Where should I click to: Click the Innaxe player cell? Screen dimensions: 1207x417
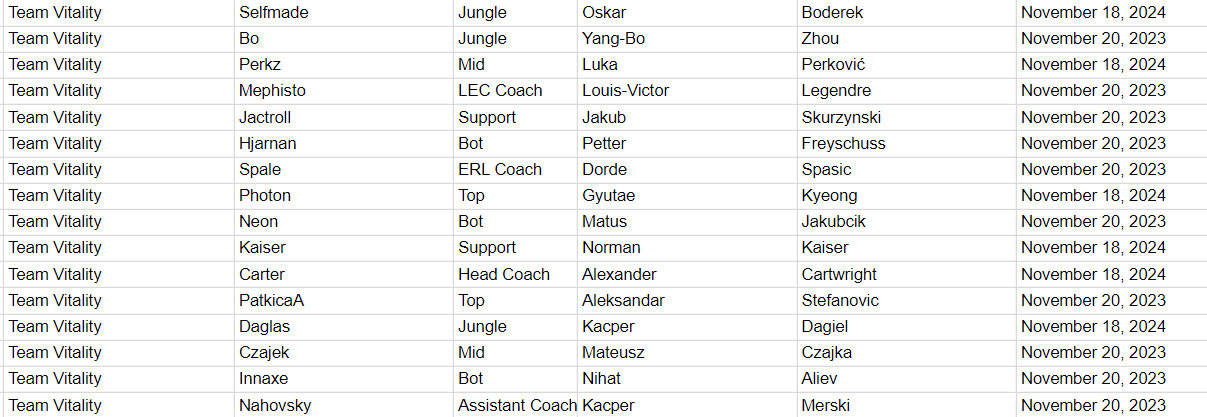[x=343, y=379]
